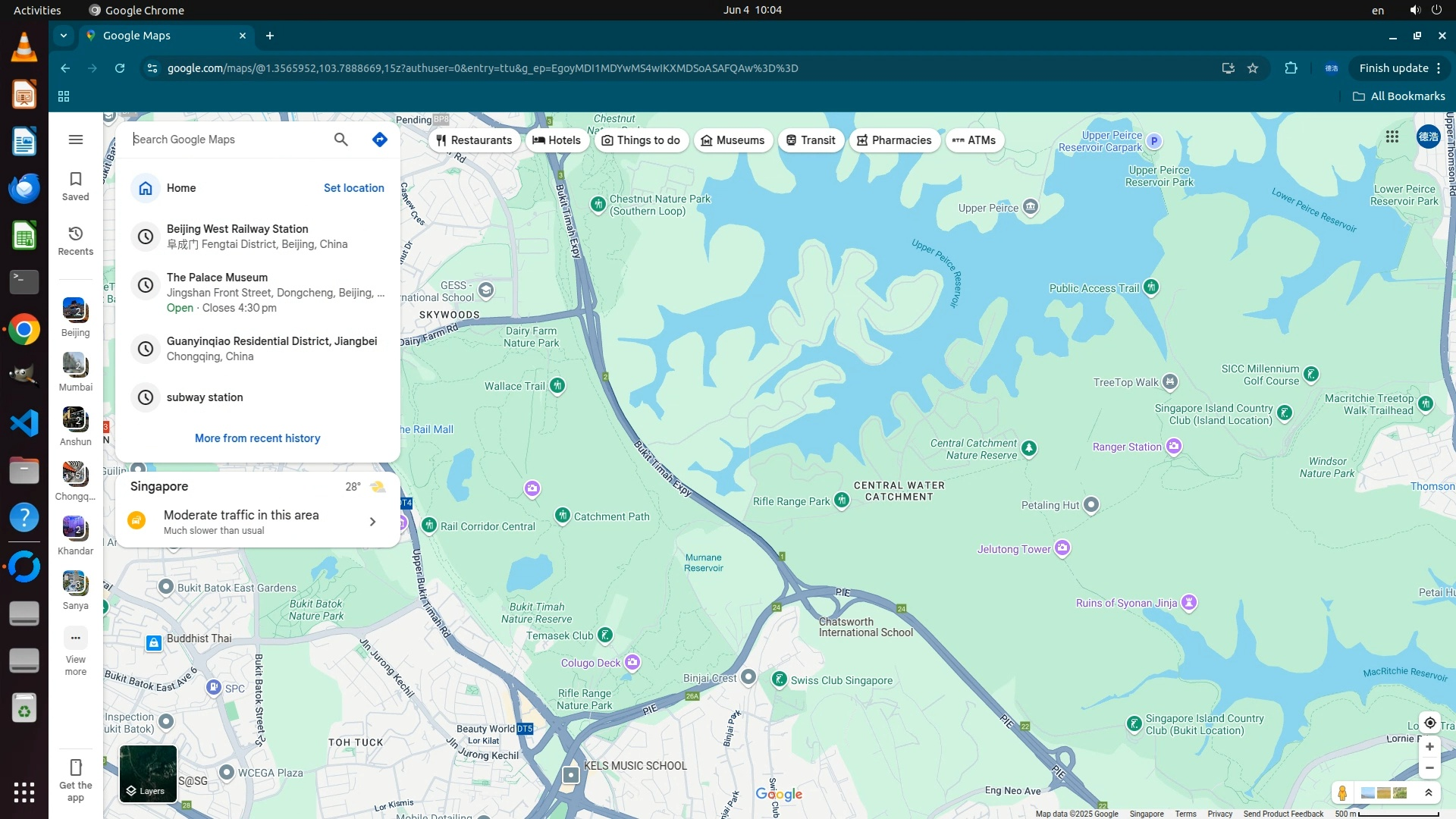Expand the moderate traffic details arrow

(372, 522)
